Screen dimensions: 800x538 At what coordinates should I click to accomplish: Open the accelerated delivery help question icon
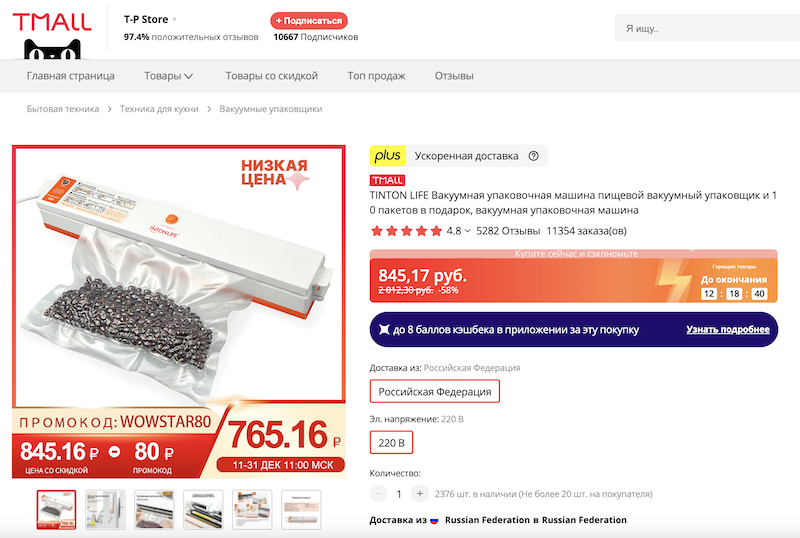point(533,156)
